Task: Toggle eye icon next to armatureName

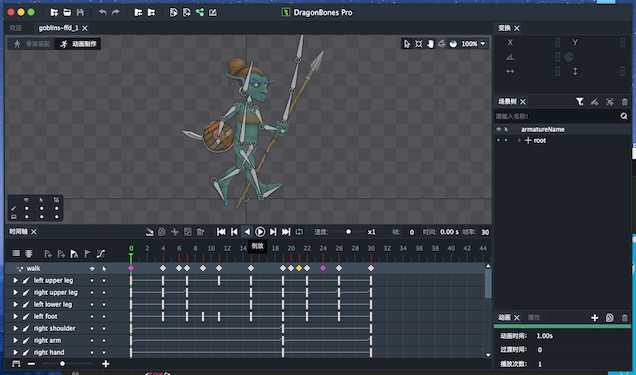Action: [499, 129]
